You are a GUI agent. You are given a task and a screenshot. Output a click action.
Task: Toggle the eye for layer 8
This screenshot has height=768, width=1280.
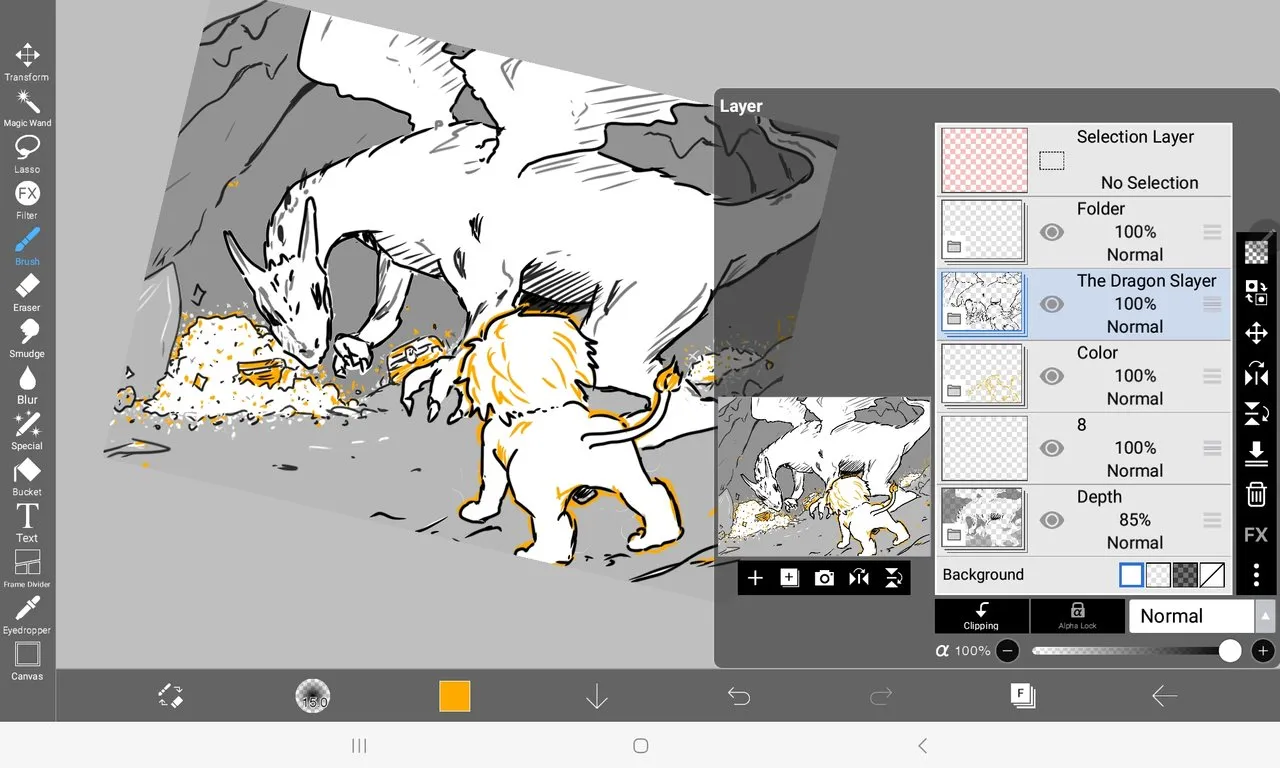point(1051,448)
